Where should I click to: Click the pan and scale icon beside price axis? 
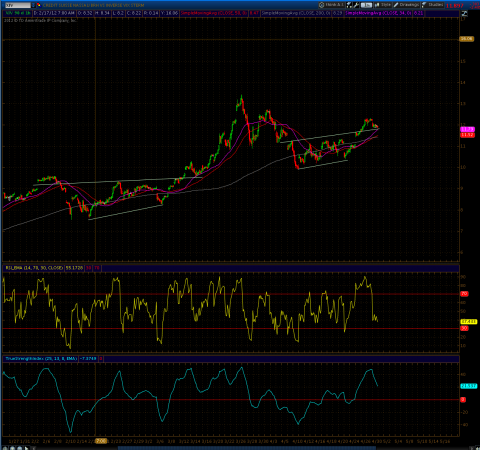click(x=464, y=14)
